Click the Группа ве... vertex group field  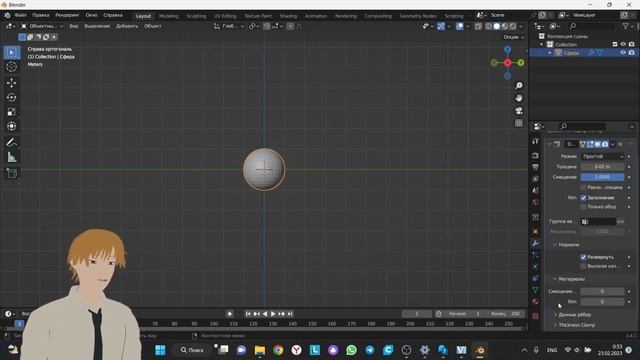click(x=598, y=222)
